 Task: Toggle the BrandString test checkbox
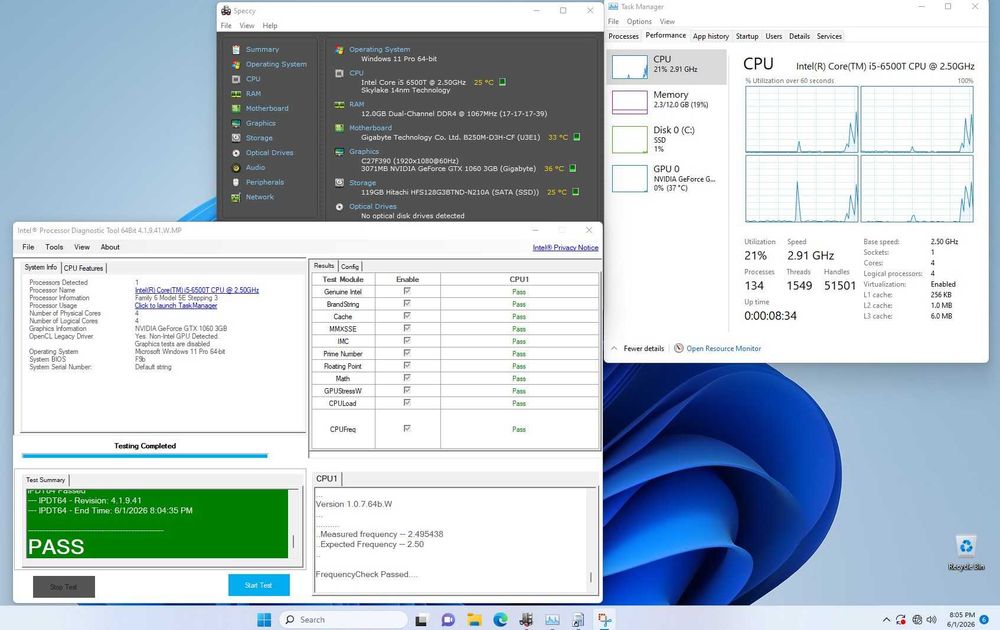407,304
